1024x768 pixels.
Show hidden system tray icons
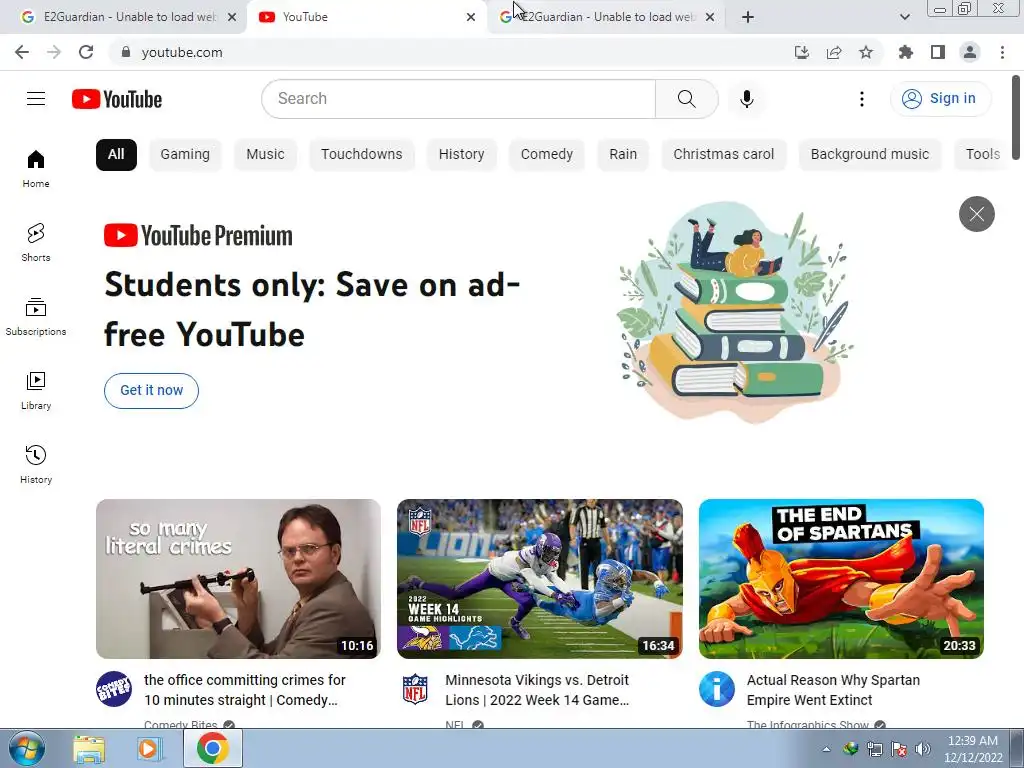click(826, 749)
